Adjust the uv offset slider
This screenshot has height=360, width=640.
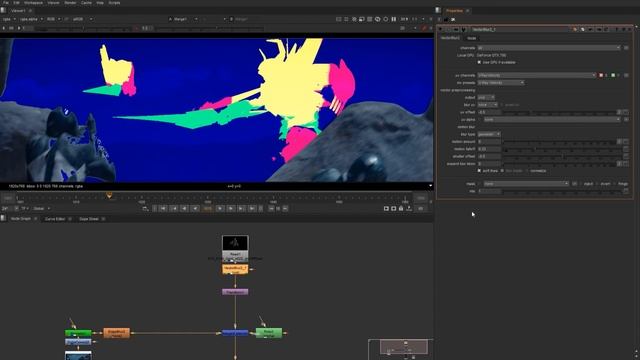click(x=559, y=112)
